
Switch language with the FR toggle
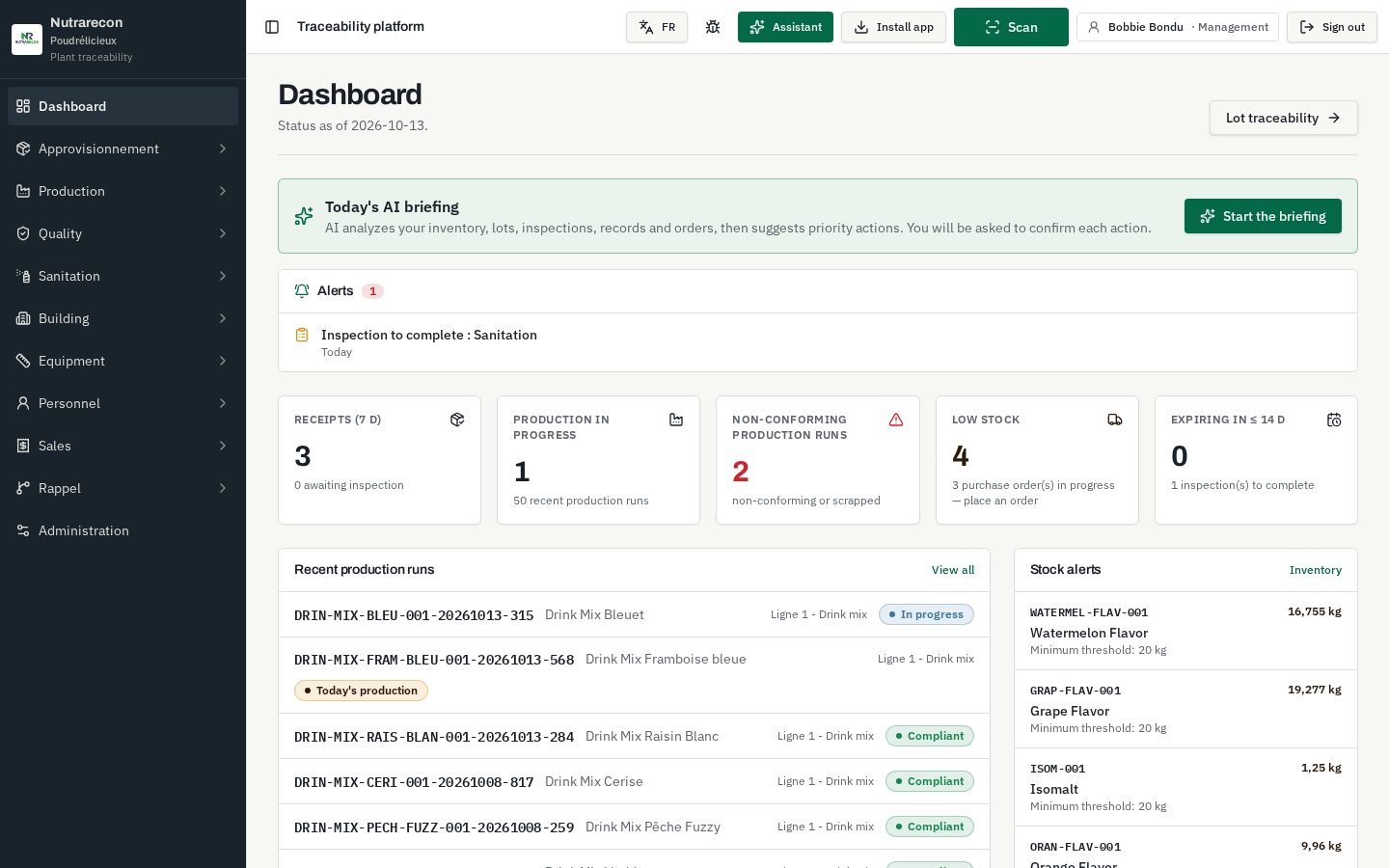click(657, 27)
